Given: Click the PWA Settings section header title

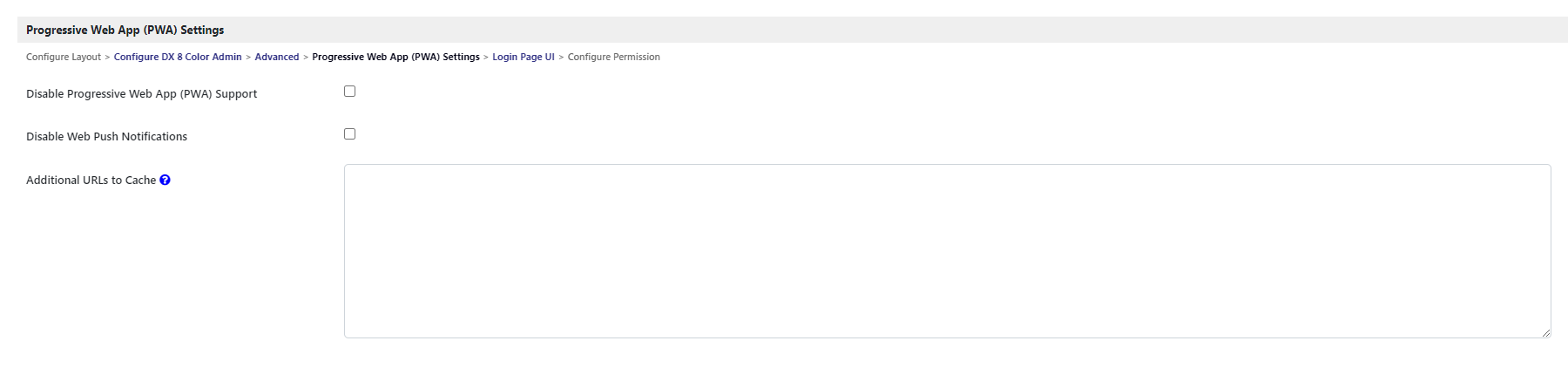Looking at the screenshot, I should [x=125, y=31].
